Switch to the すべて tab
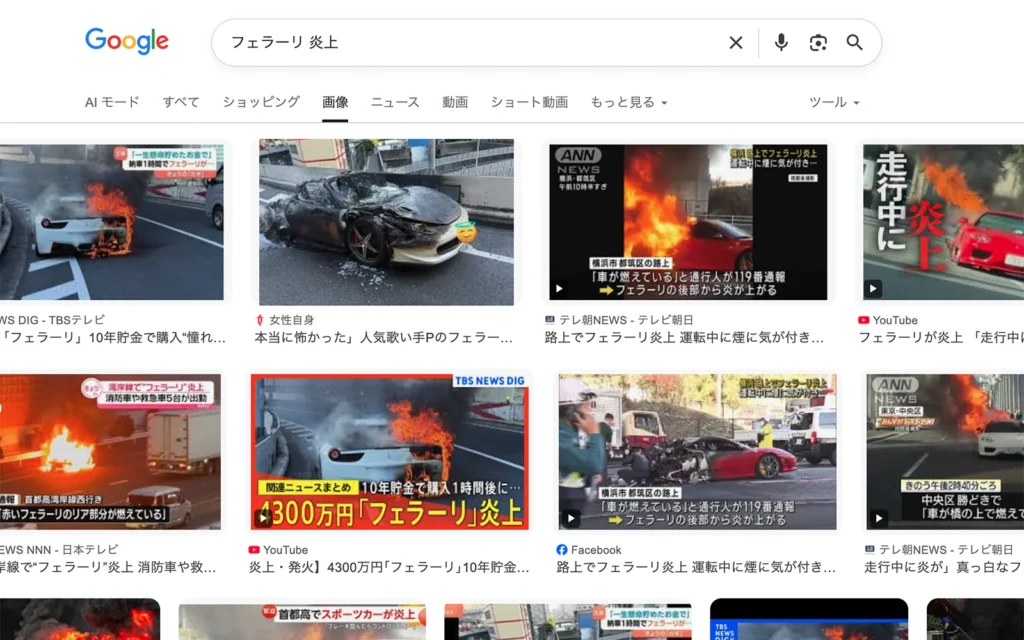The image size is (1024, 640). (x=181, y=102)
